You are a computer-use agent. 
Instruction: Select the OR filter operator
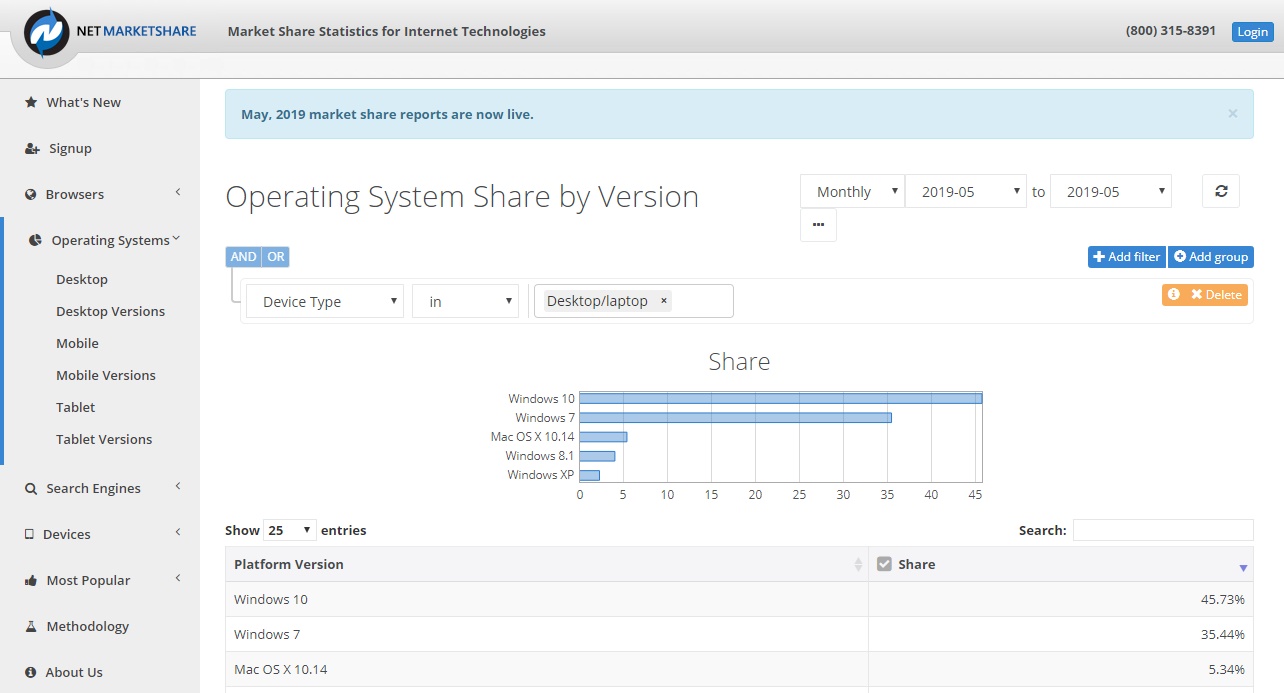point(275,257)
